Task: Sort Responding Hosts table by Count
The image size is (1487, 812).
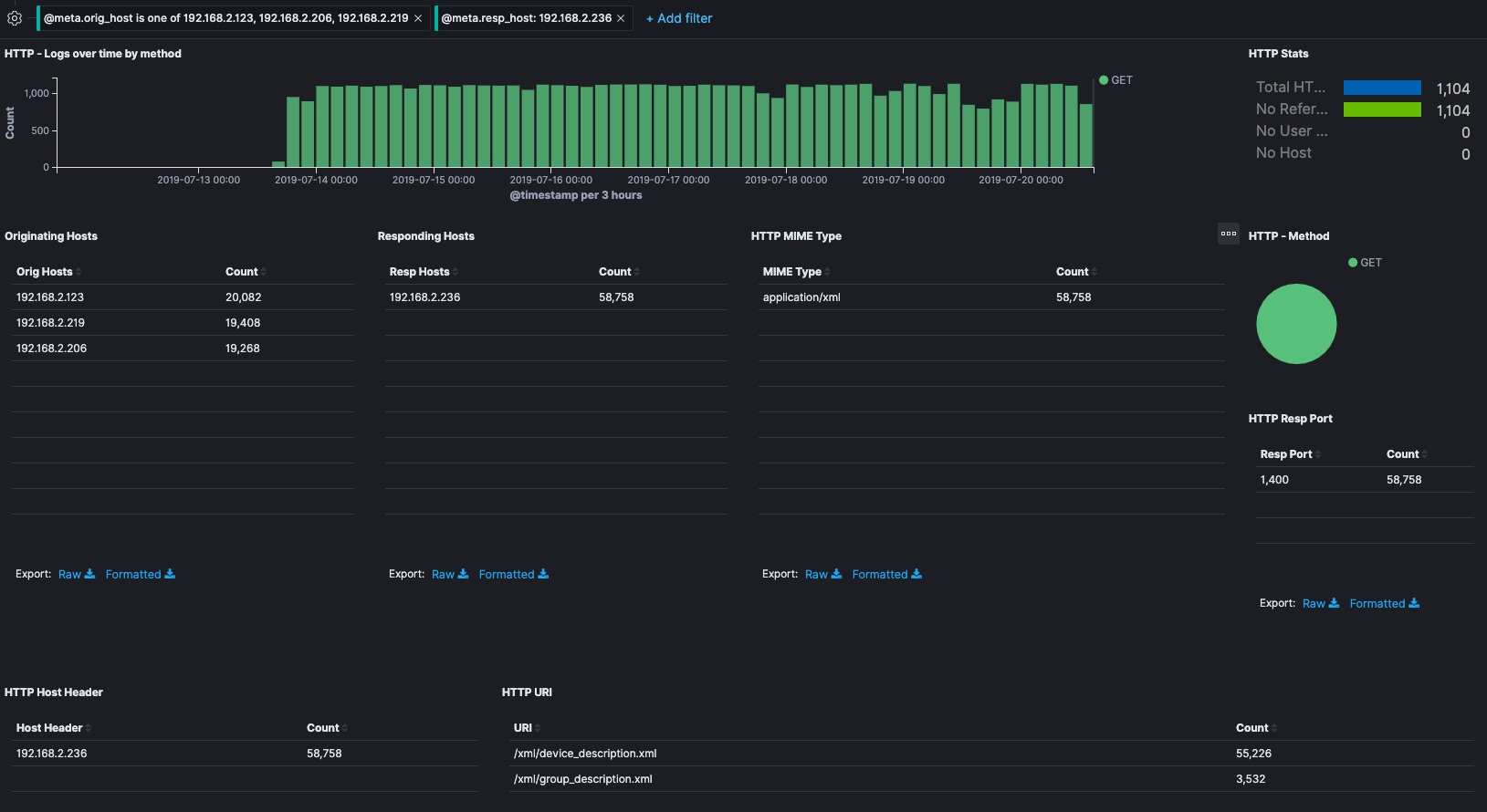Action: point(619,272)
